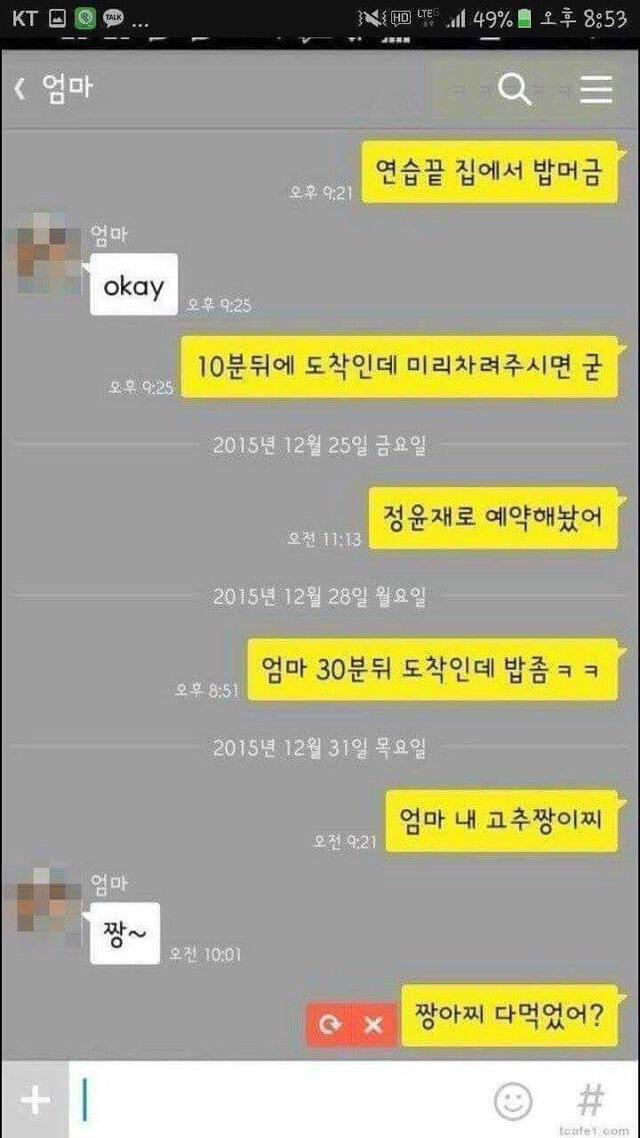The image size is (640, 1138).
Task: Tap the KakaoTalk notification icon in status bar
Action: (112, 17)
